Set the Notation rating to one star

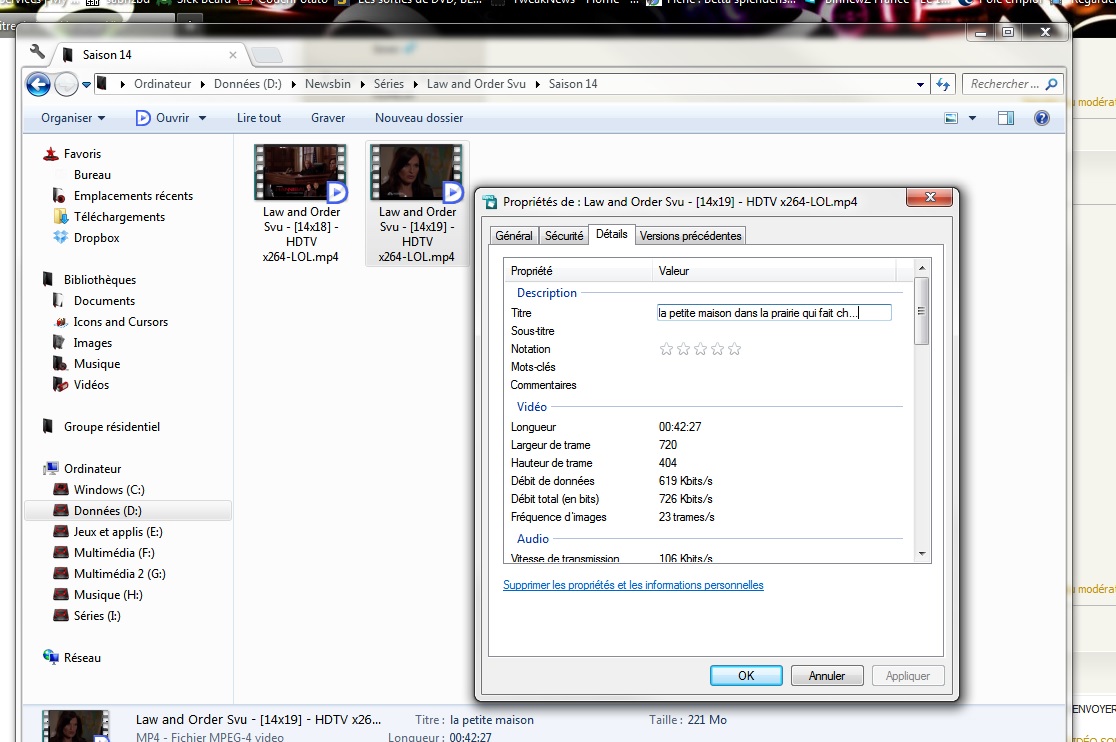[x=666, y=349]
